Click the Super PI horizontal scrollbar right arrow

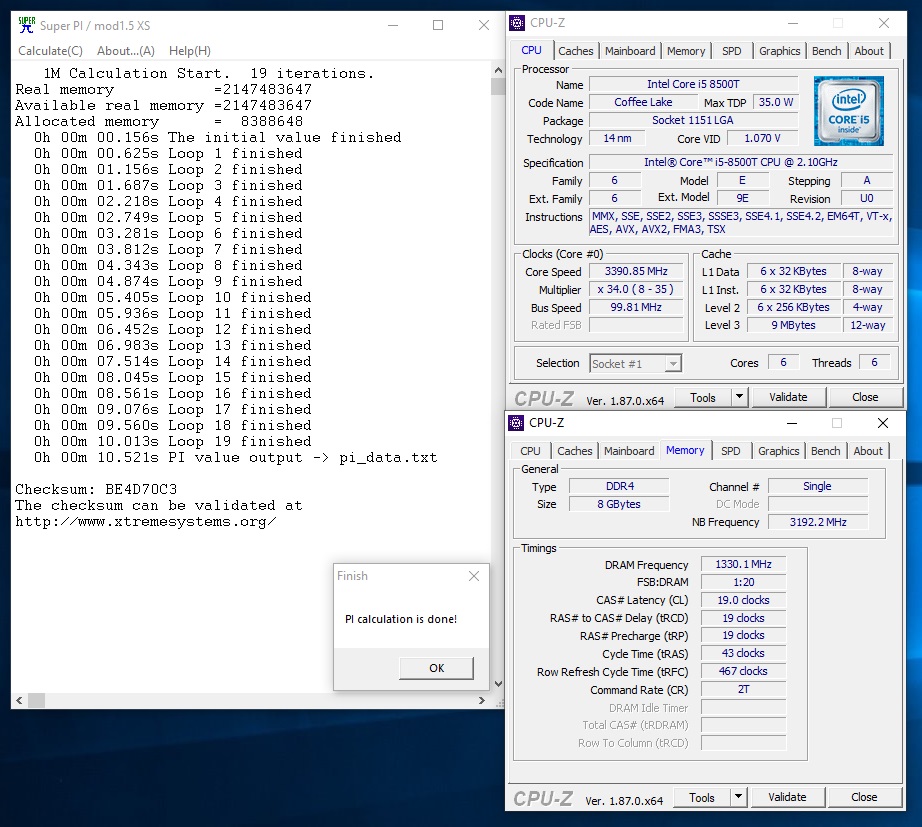point(482,701)
